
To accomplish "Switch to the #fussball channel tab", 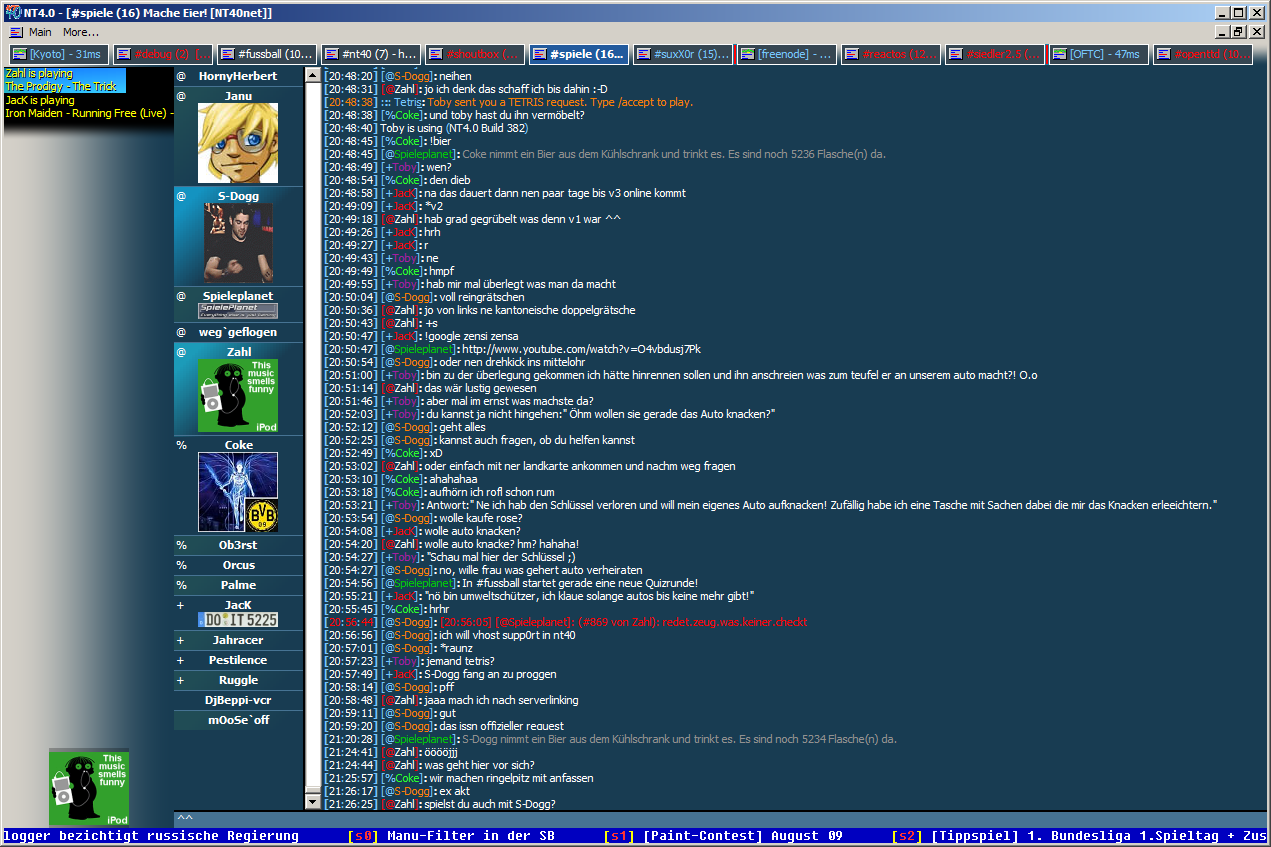I will click(265, 54).
